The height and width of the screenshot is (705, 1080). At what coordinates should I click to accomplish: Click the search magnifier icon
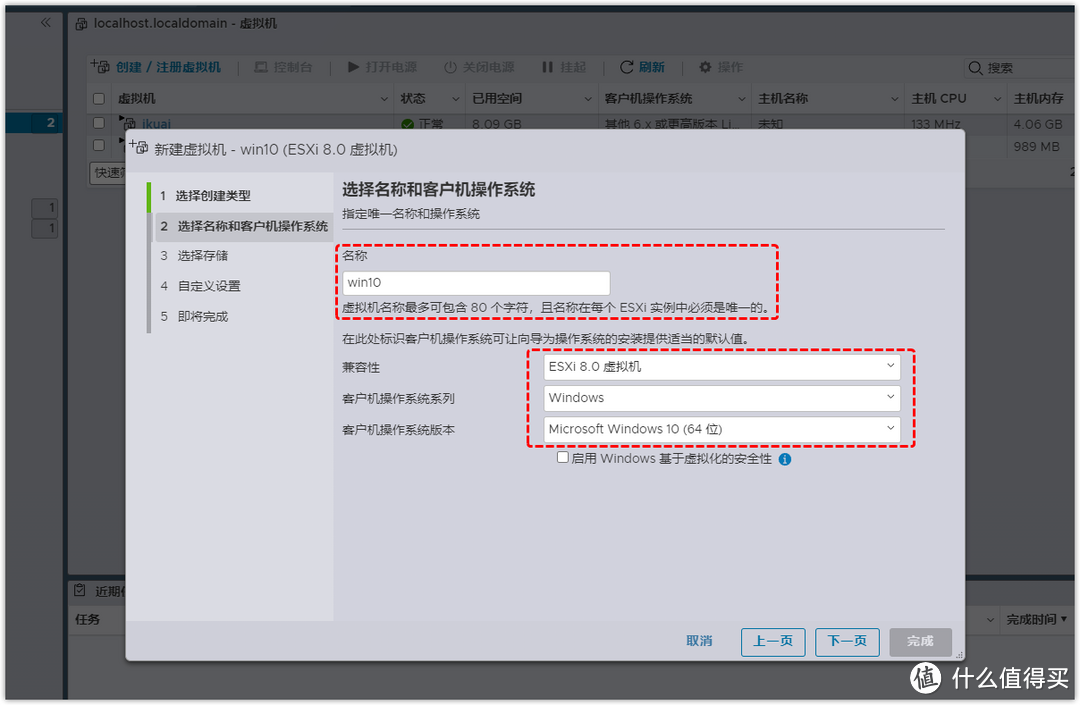coord(975,67)
